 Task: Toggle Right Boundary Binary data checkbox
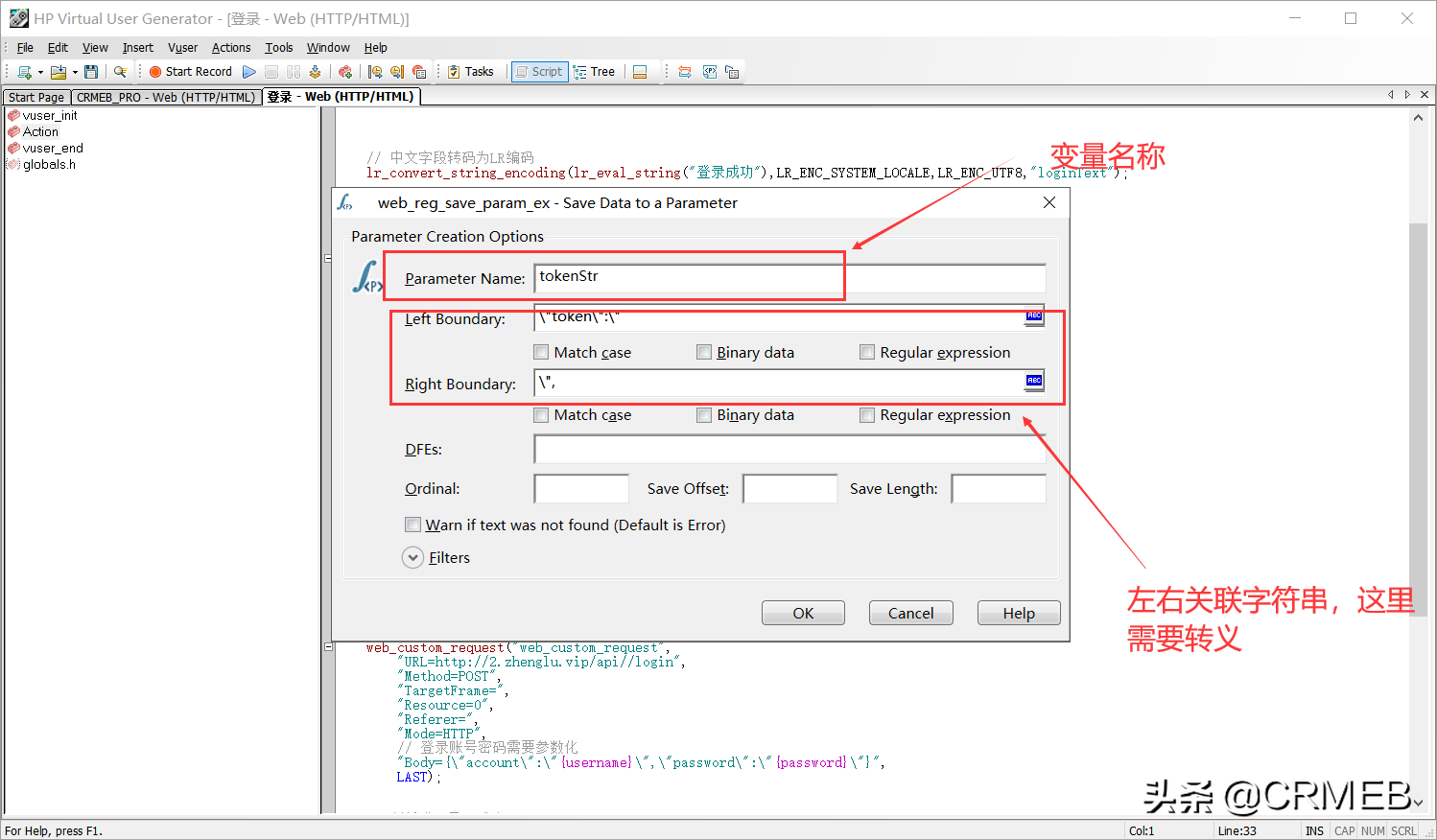tap(704, 415)
